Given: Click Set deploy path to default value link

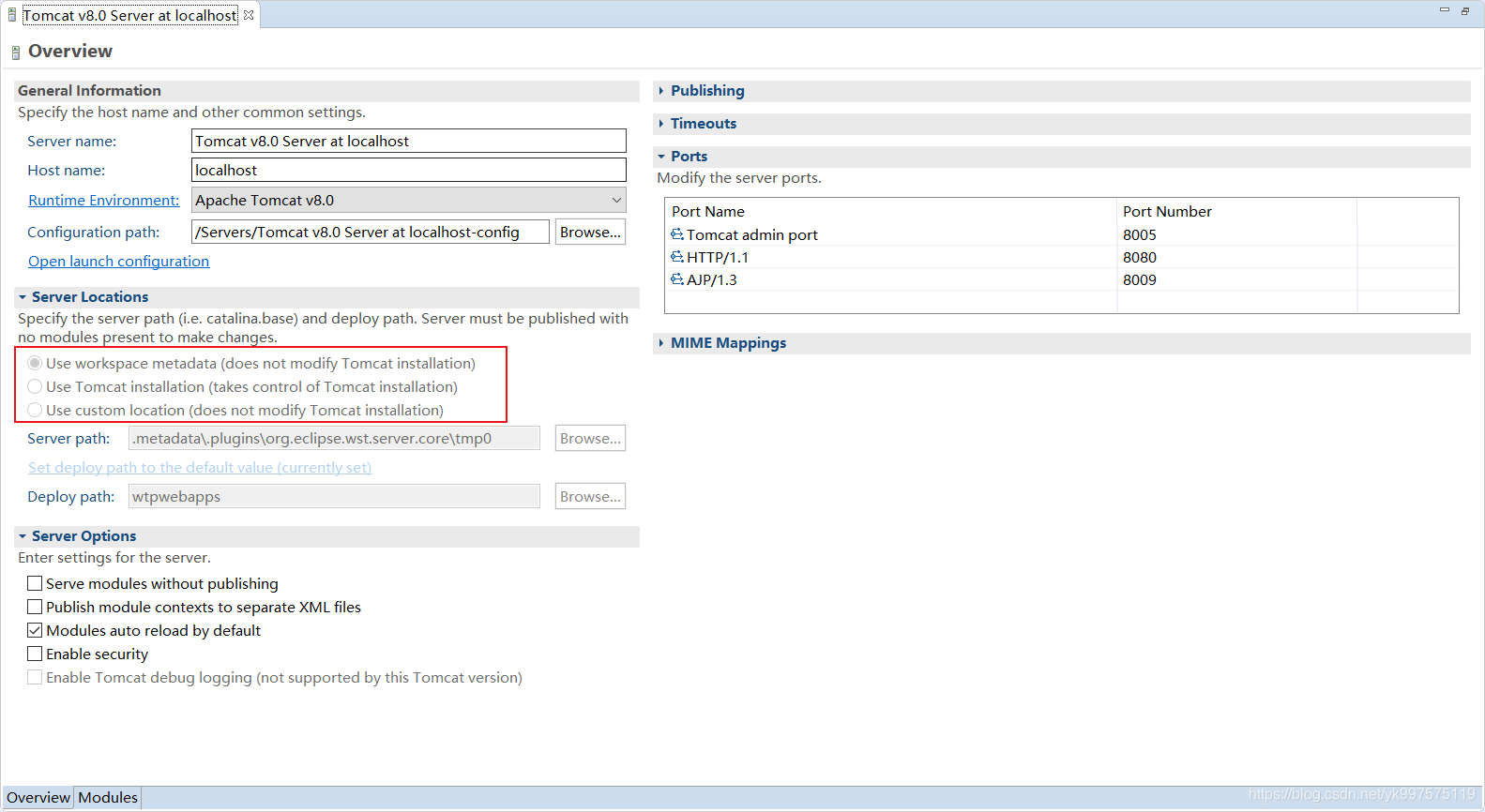Looking at the screenshot, I should point(200,467).
